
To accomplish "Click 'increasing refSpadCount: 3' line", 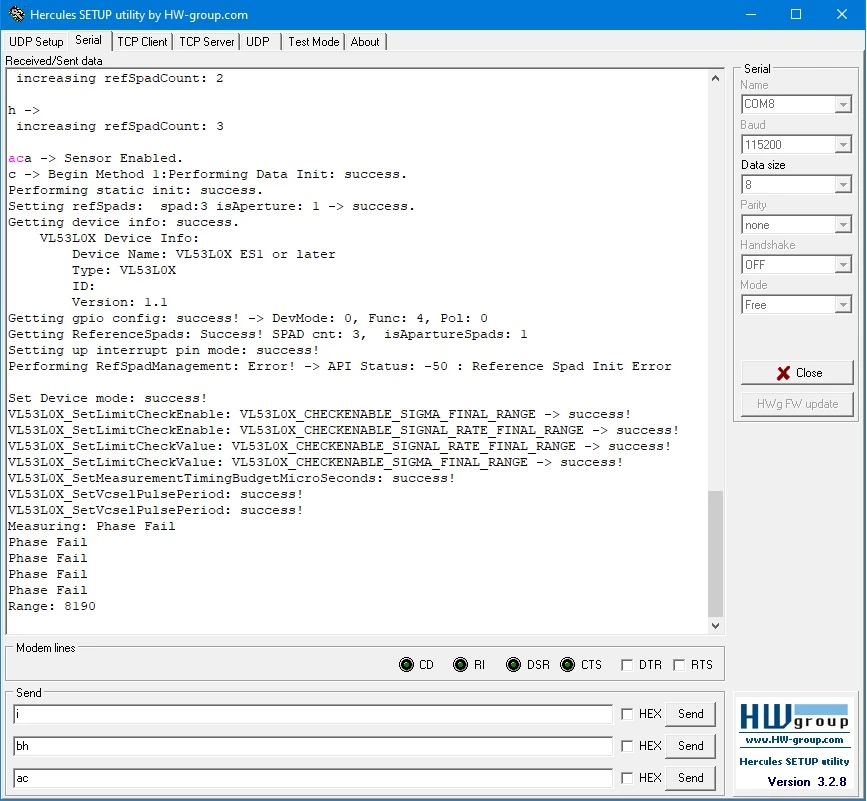I will [x=119, y=127].
